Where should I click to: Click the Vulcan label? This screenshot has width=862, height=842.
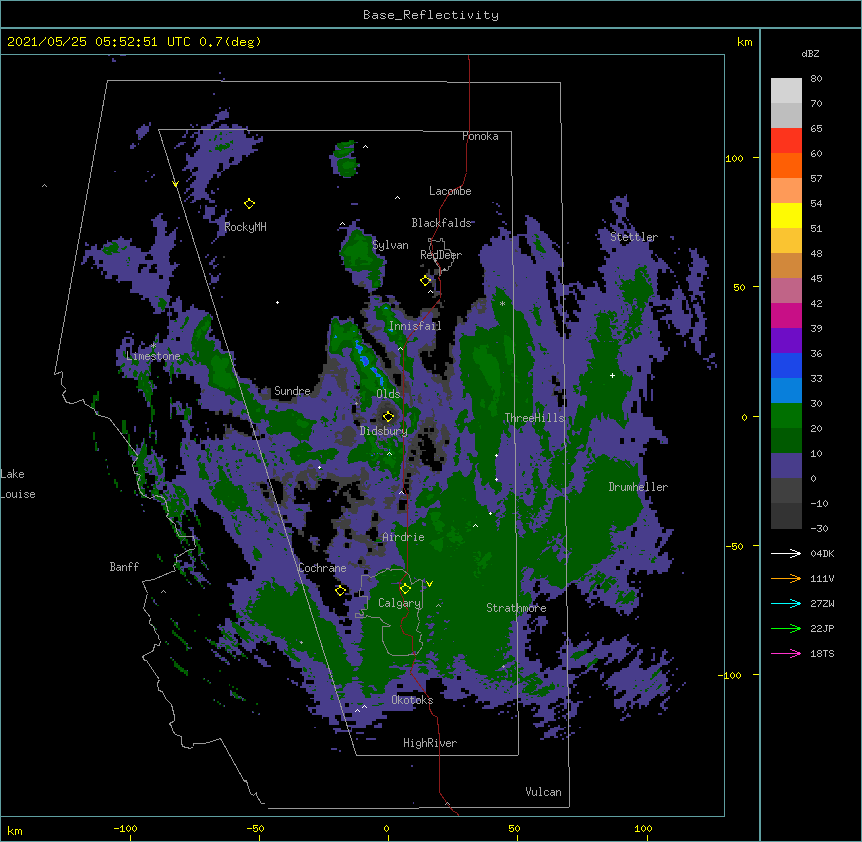[x=543, y=792]
